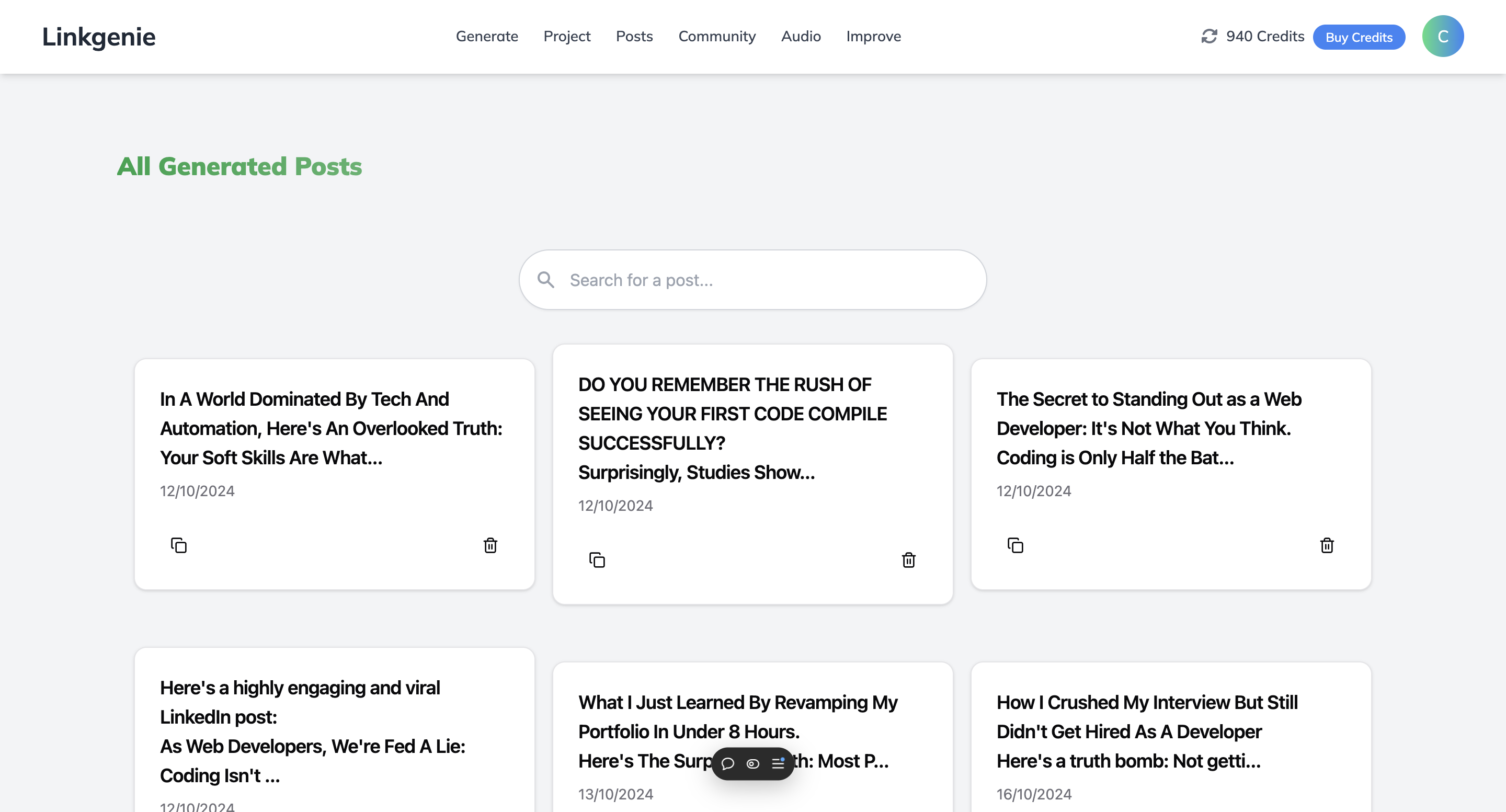Viewport: 1506px width, 812px height.
Task: Delete the Soft Skills post
Action: (x=490, y=545)
